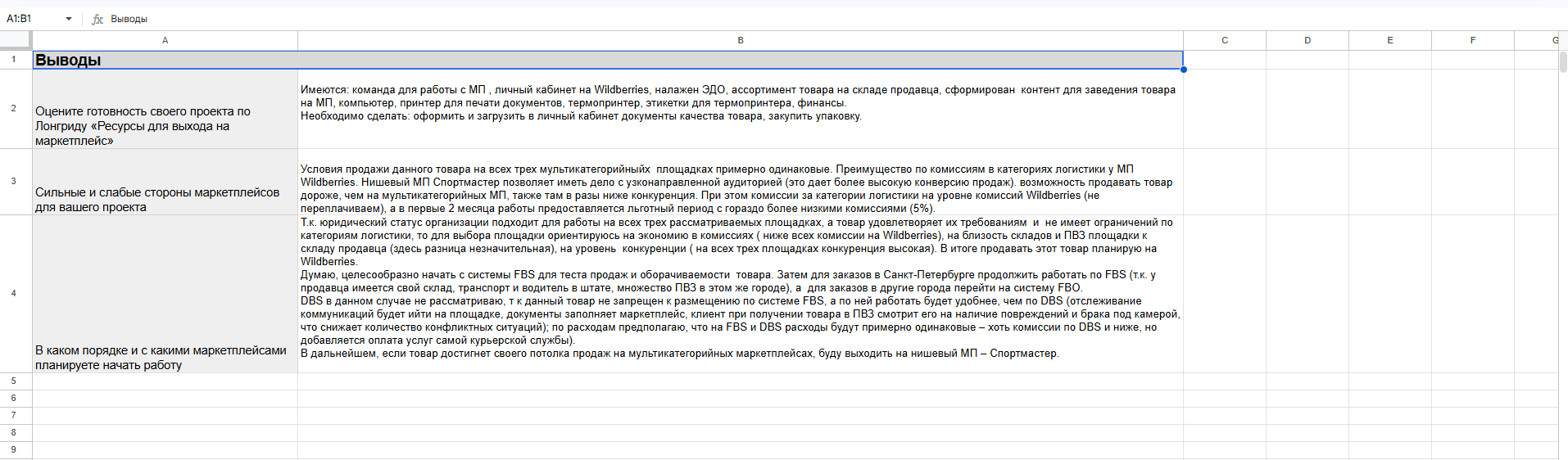Select row 1 header
1568x460 pixels.
pyautogui.click(x=16, y=60)
